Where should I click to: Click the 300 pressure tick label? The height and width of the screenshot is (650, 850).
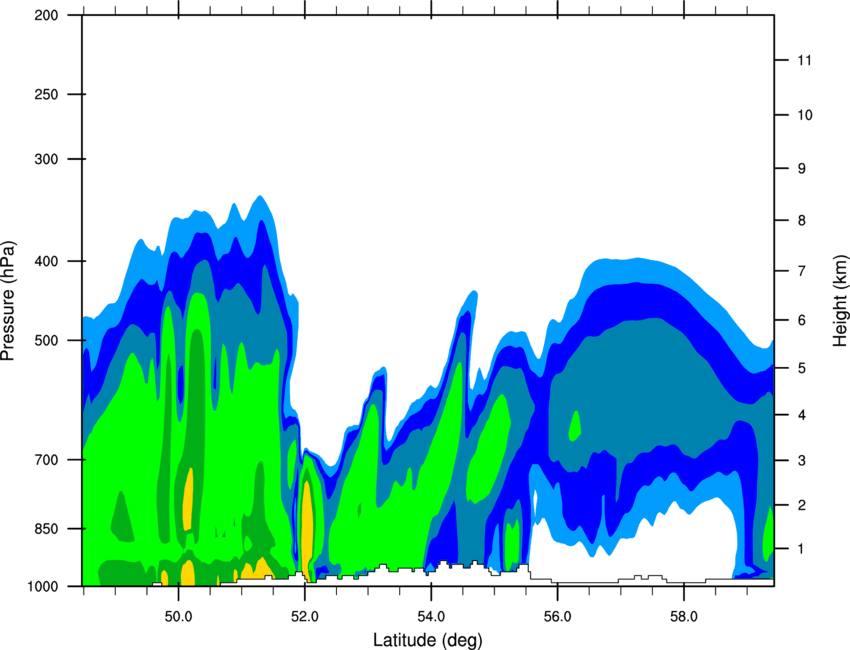(46, 159)
